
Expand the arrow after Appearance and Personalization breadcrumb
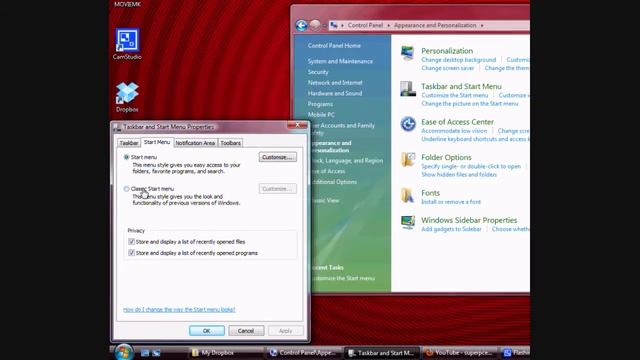(482, 25)
